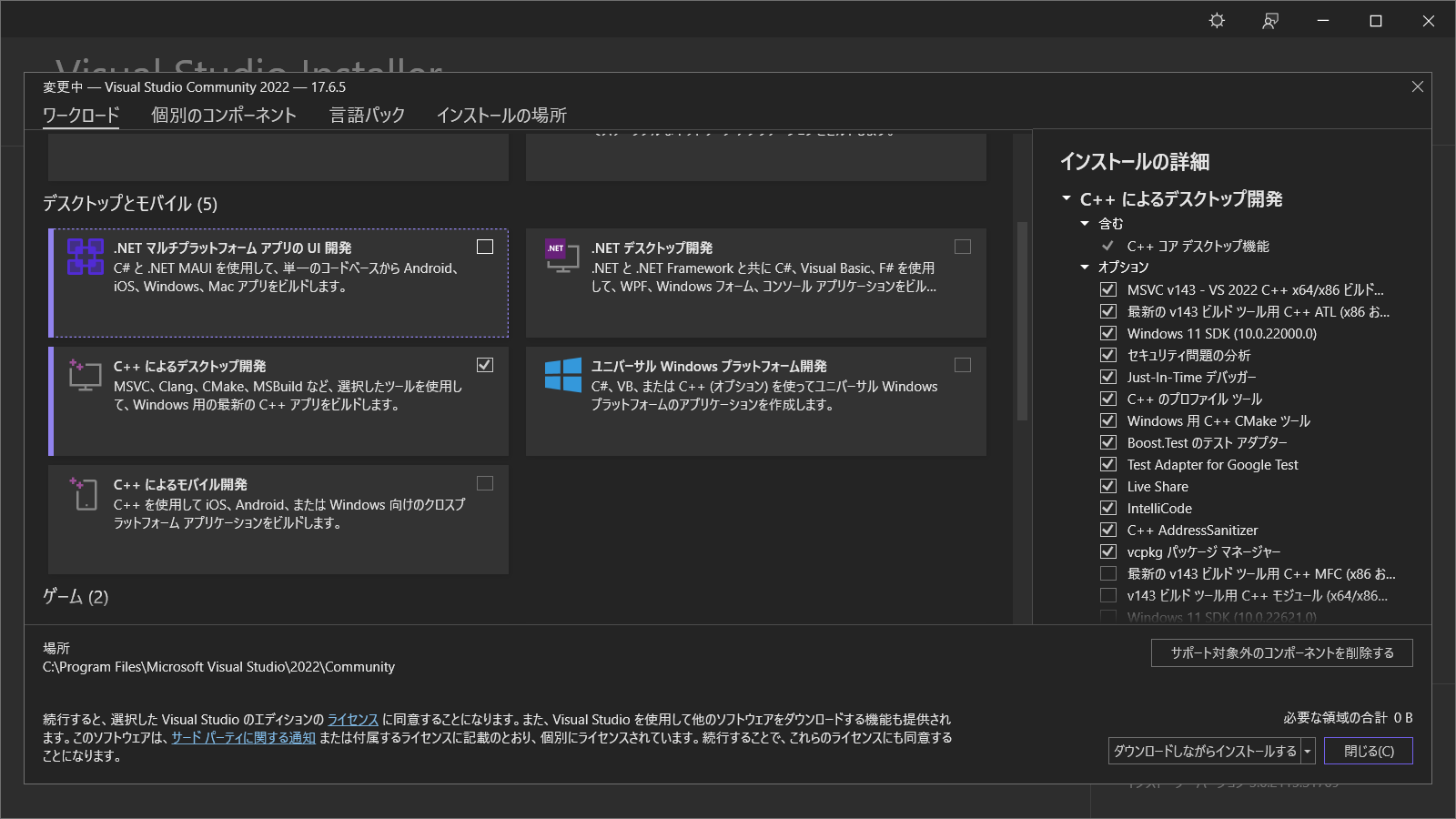Check the v143 C++ MFC build tools option
Screen dimensions: 1456x819
click(x=1108, y=573)
